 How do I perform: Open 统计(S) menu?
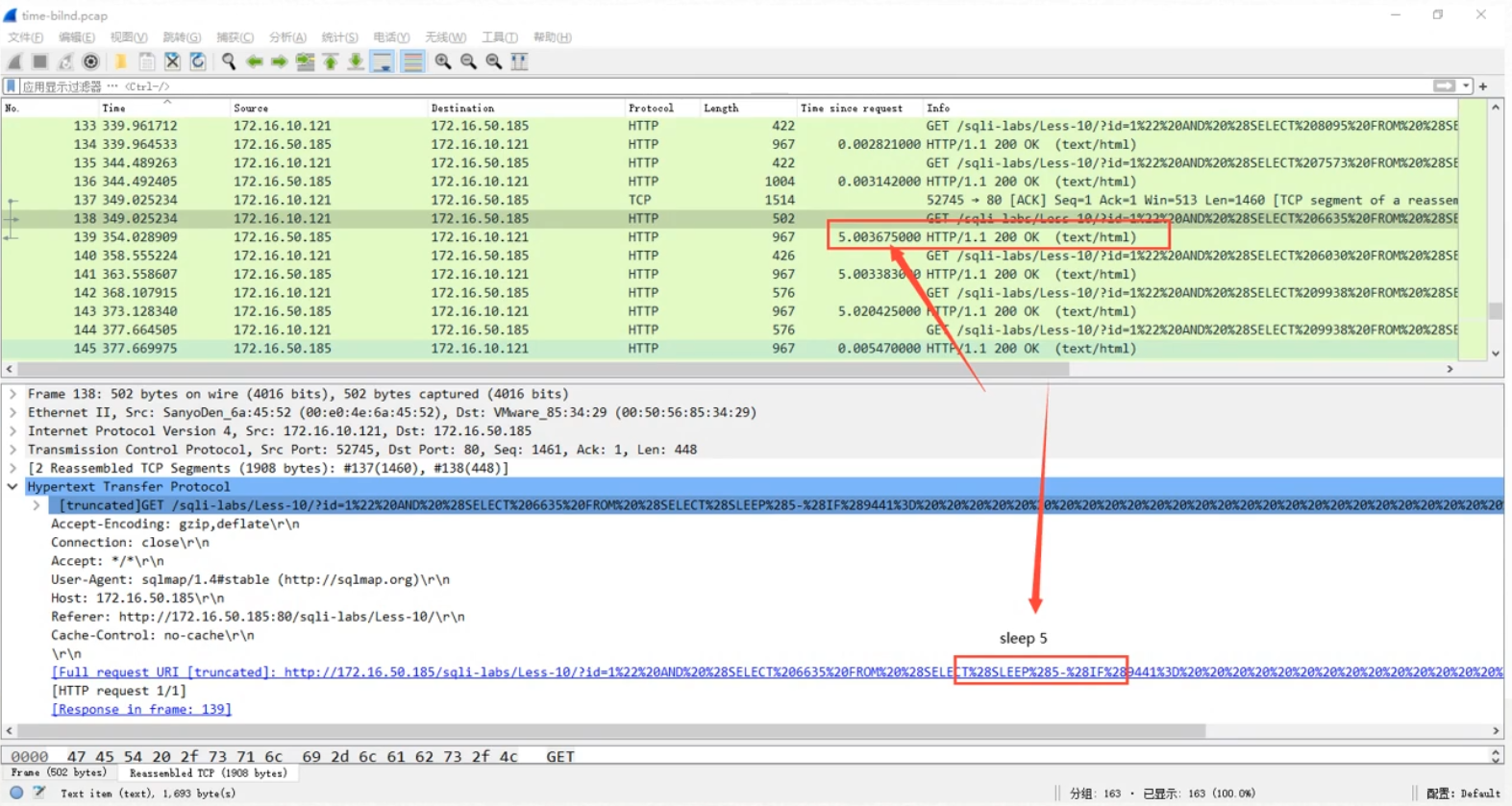pyautogui.click(x=339, y=37)
